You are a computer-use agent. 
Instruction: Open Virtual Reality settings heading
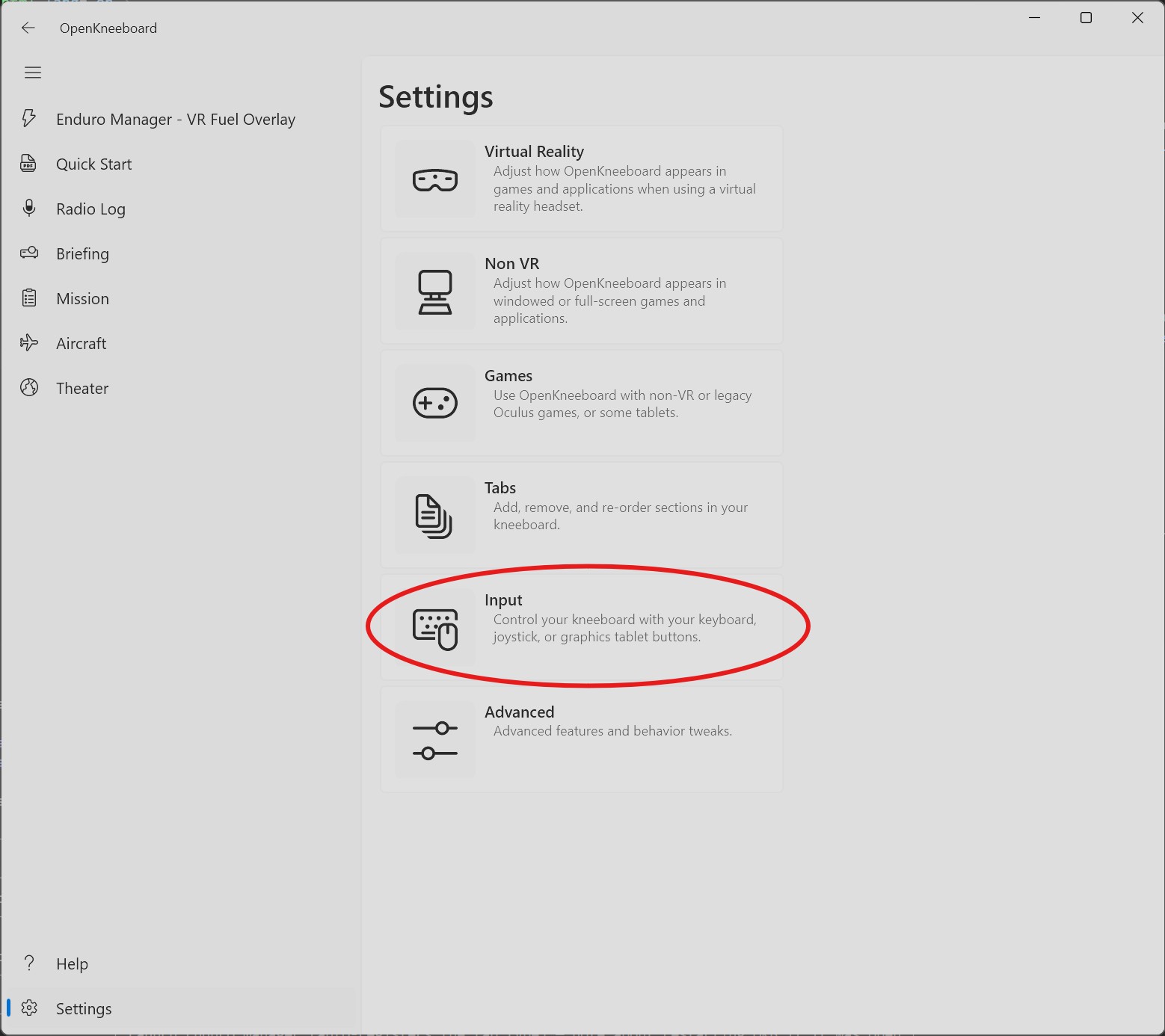534,152
